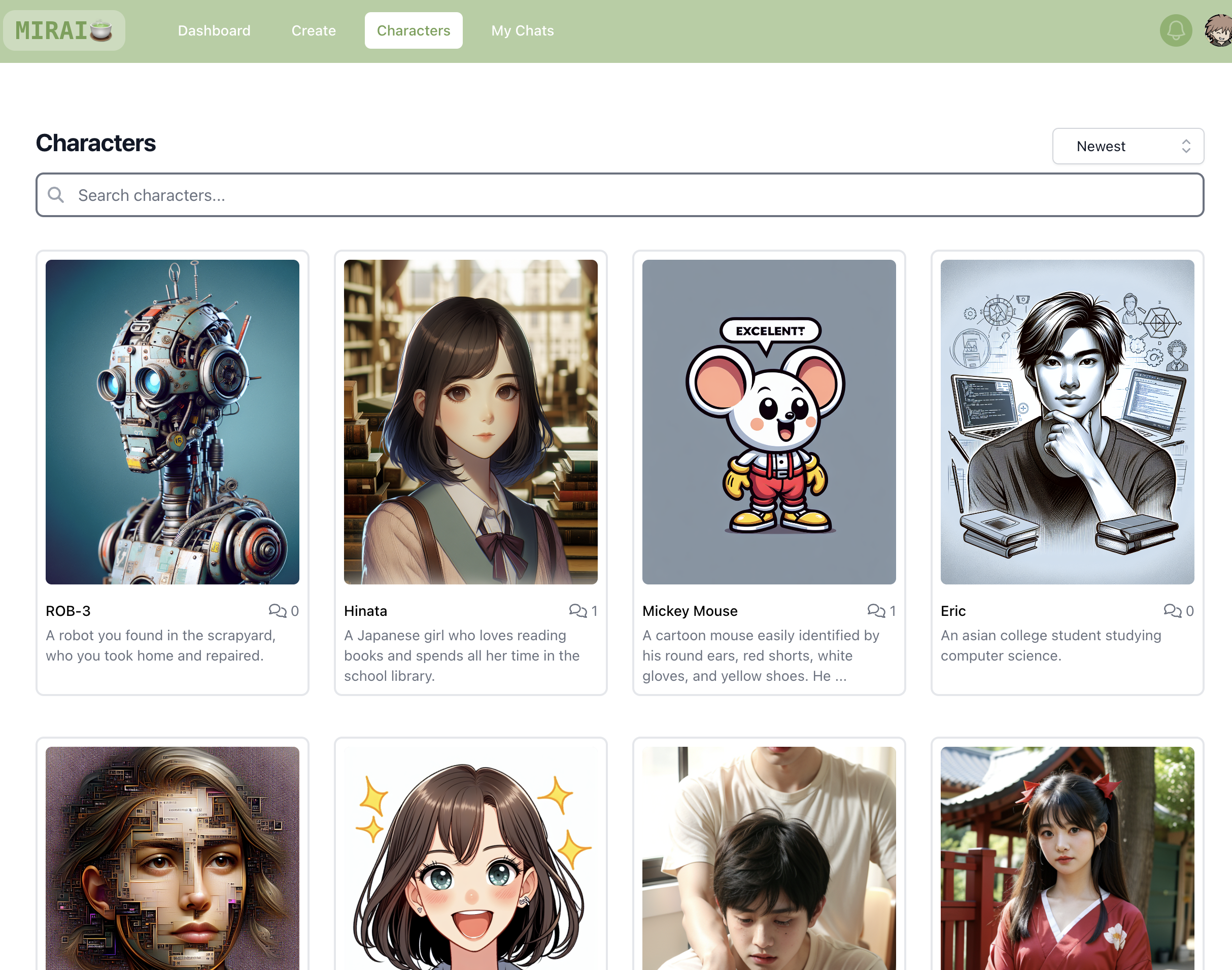Open the Mickey Mouse cartoon image
This screenshot has height=970, width=1232.
[769, 422]
